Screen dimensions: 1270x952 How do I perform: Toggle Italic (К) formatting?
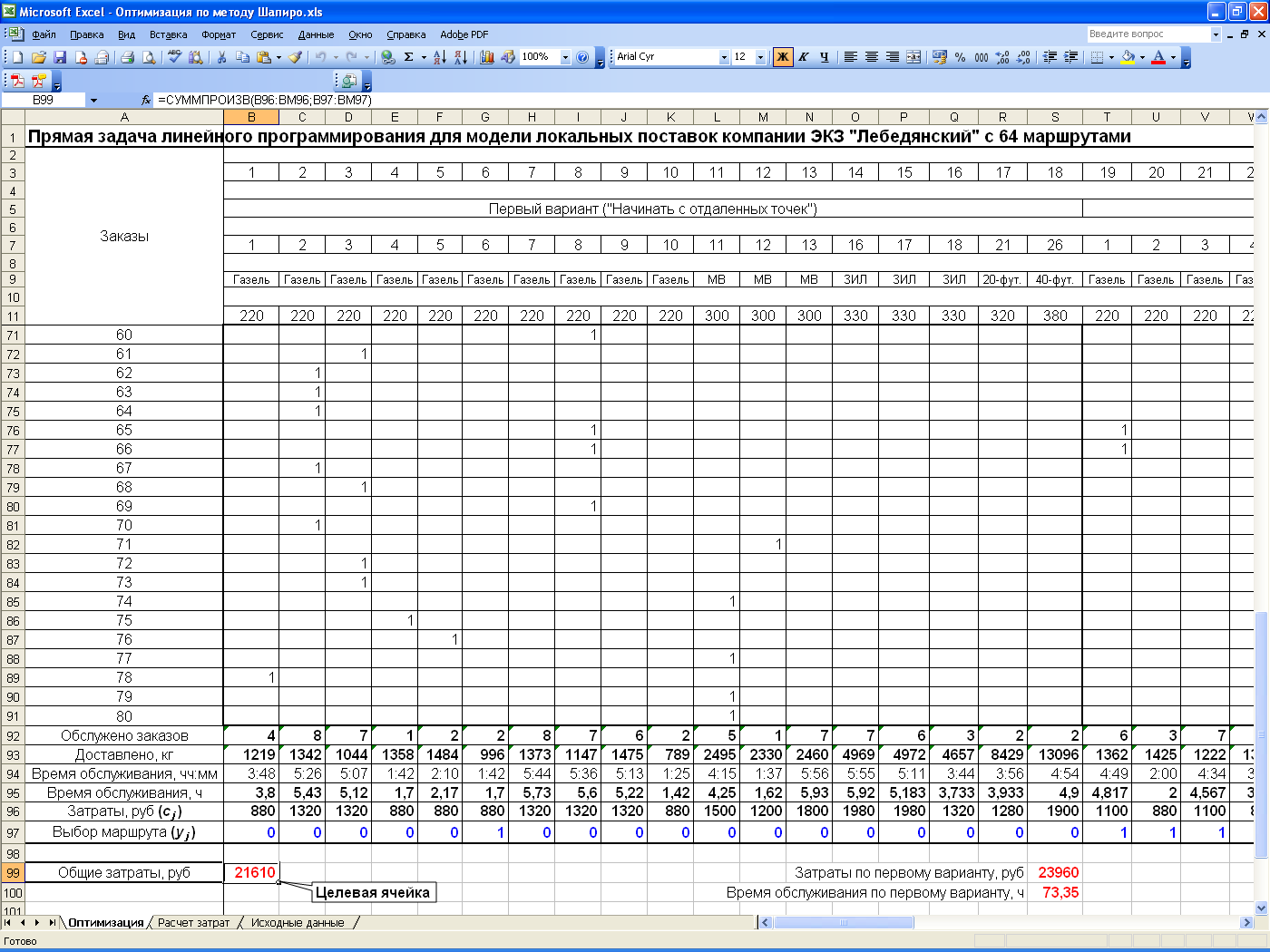click(804, 57)
